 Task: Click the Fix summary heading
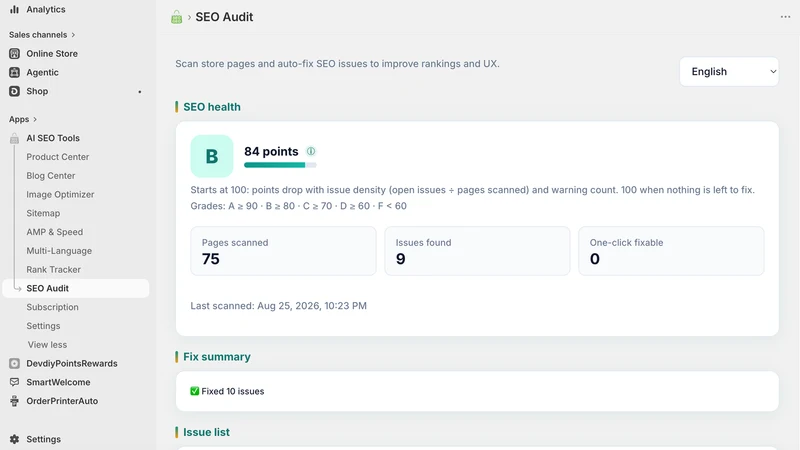coord(217,357)
